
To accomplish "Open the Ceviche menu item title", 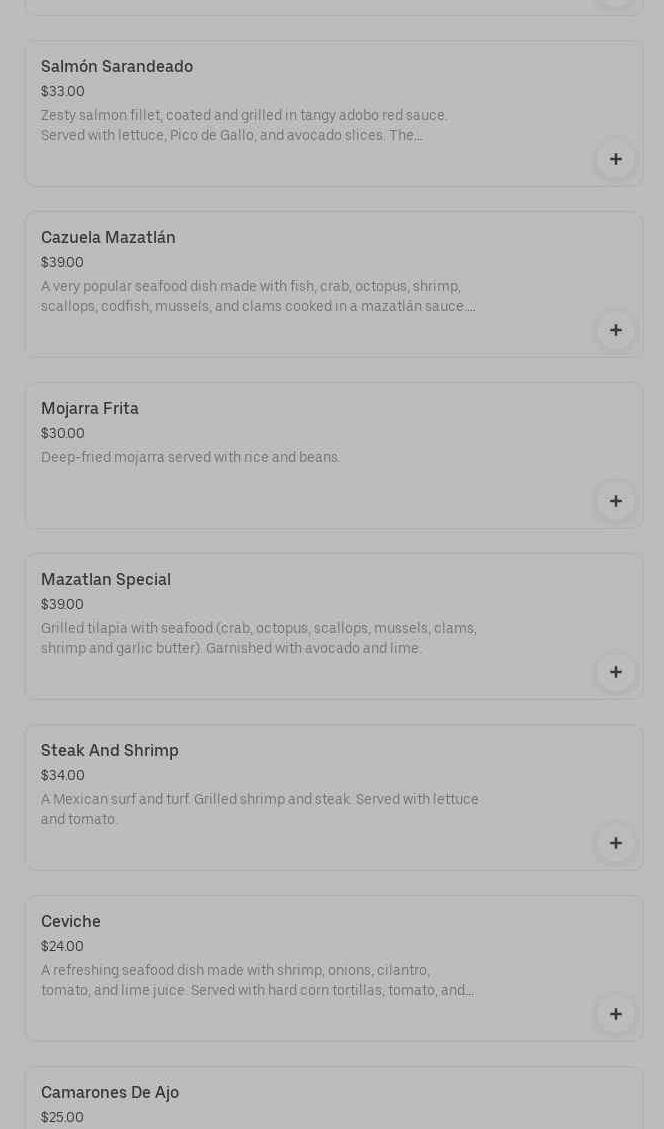I will 71,922.
